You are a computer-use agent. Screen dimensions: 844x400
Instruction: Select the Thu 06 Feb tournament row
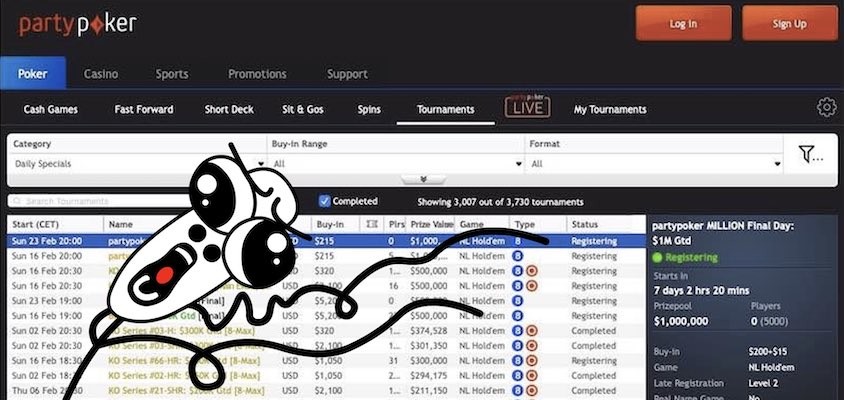[x=327, y=391]
